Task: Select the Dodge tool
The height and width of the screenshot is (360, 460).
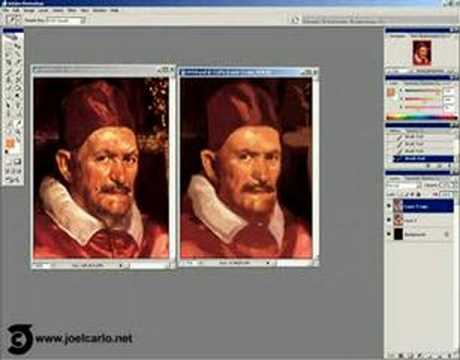Action: click(18, 96)
